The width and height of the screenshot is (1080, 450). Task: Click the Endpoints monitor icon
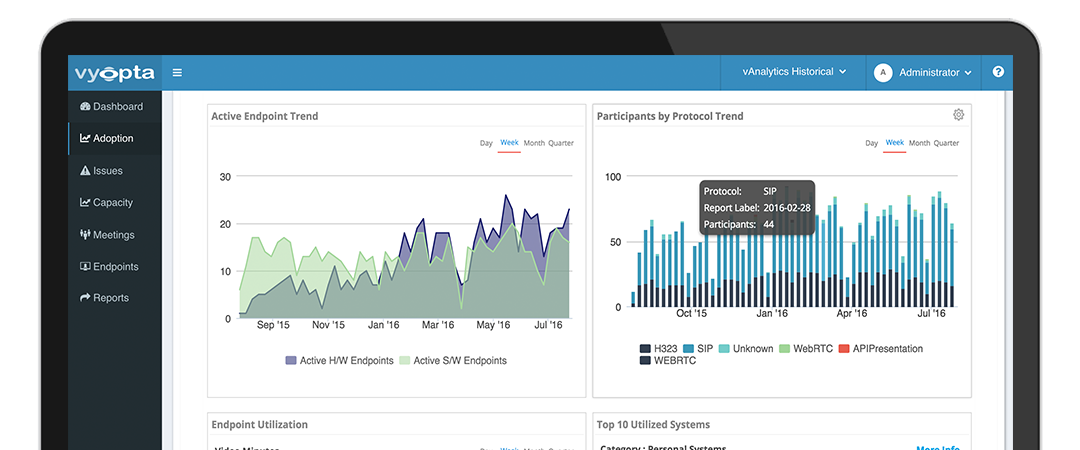pos(85,266)
